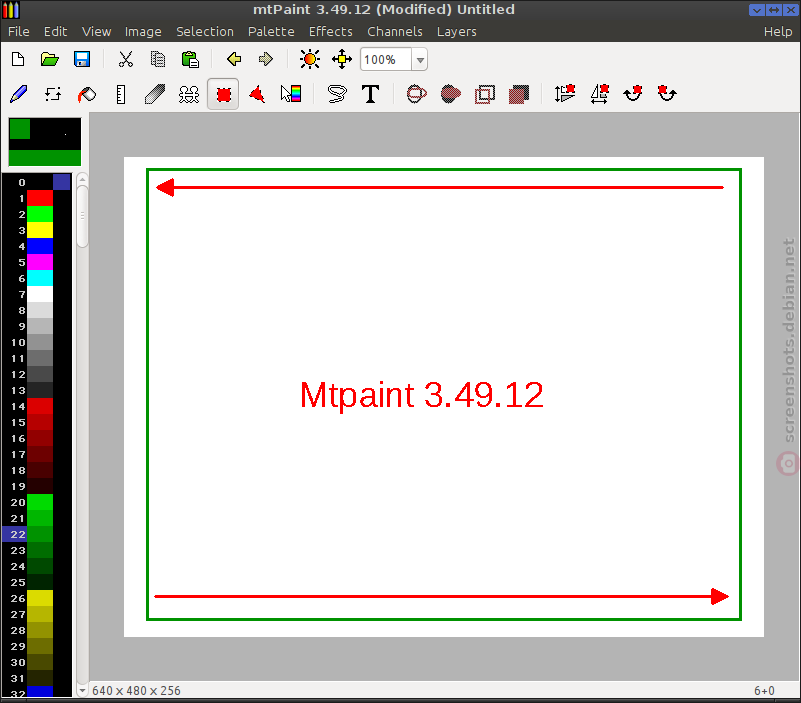Select bright green palette color 2
Image resolution: width=801 pixels, height=703 pixels.
pos(40,214)
